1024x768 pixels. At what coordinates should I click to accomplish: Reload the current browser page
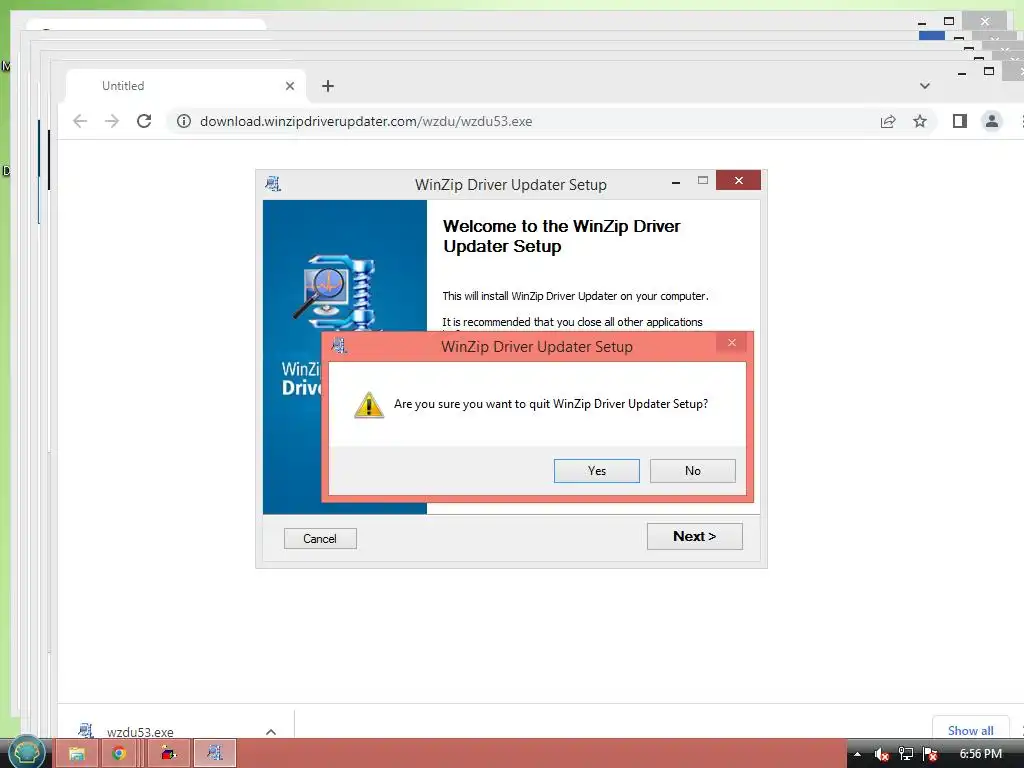[x=144, y=121]
